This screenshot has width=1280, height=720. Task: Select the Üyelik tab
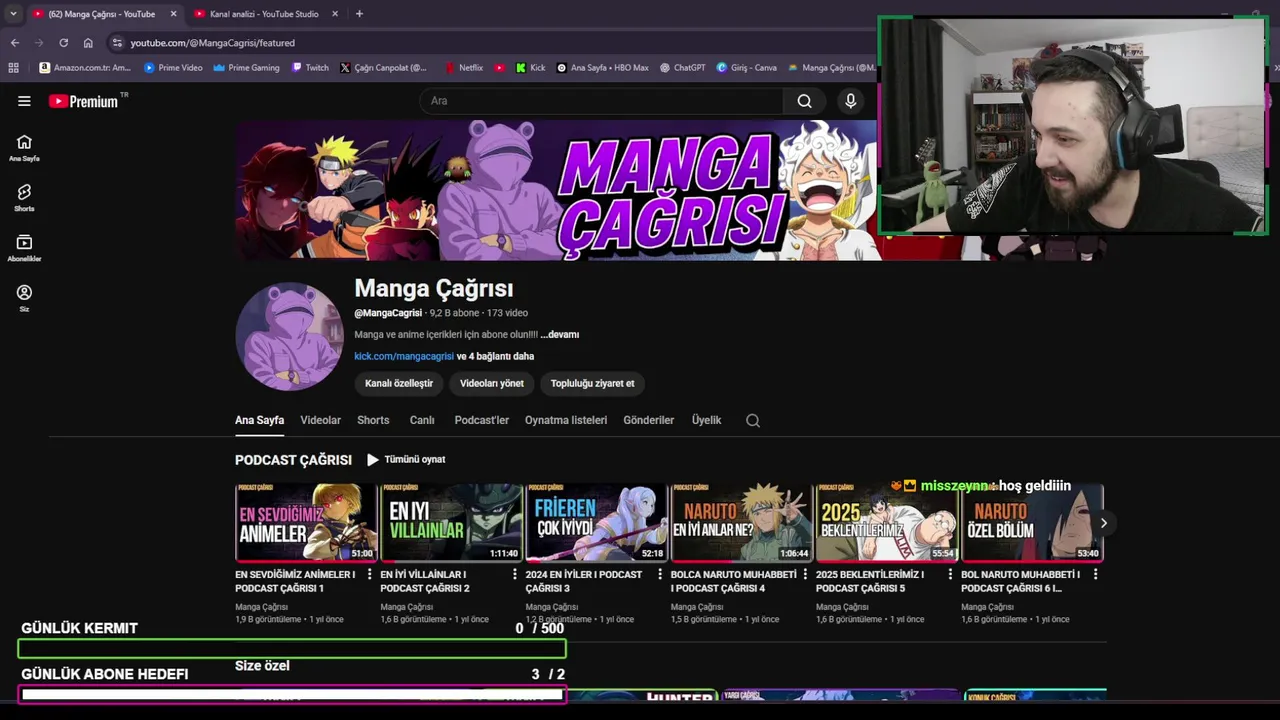706,420
